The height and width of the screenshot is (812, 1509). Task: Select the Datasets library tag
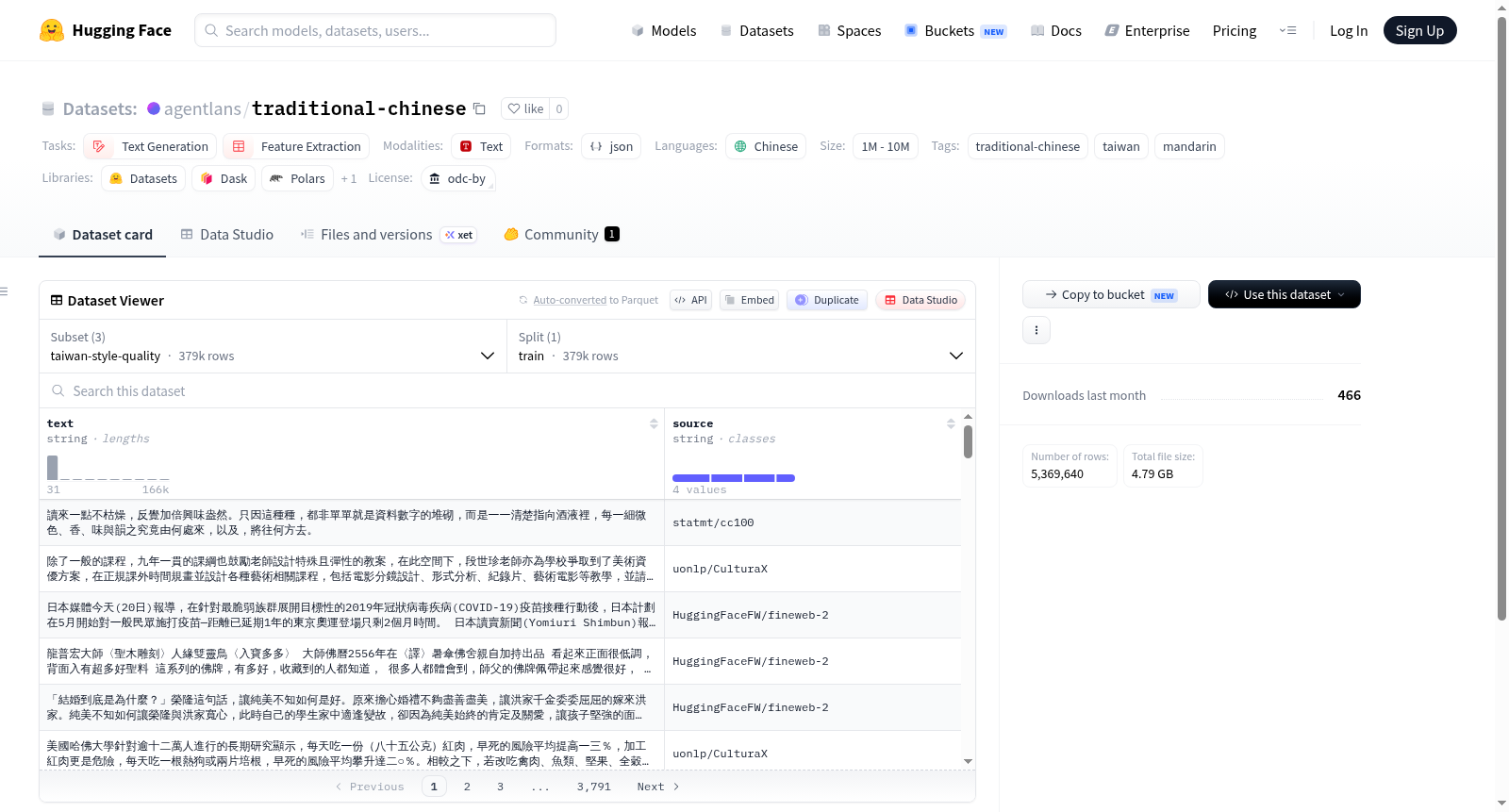pyautogui.click(x=143, y=178)
